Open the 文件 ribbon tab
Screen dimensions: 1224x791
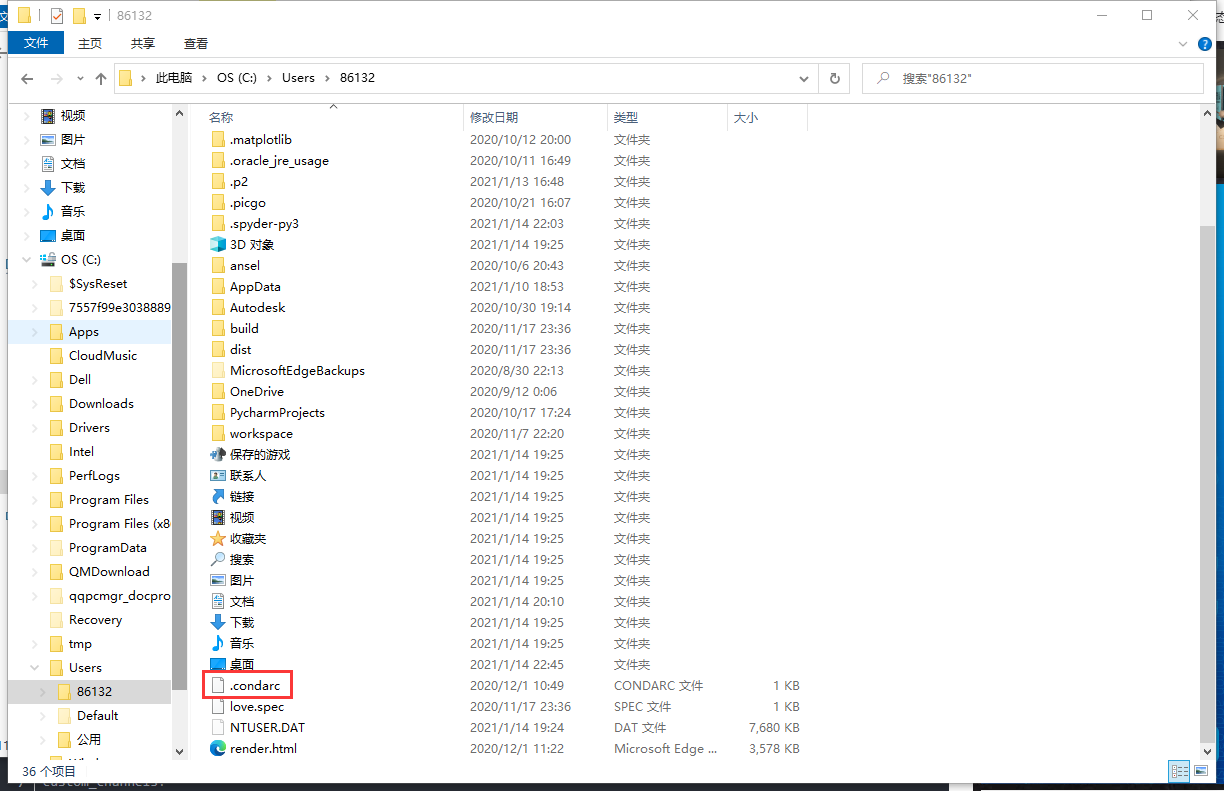point(36,43)
